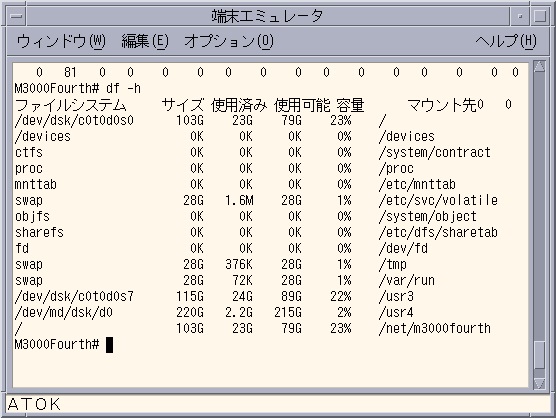556x418 pixels.
Task: Click the /system/contract mount point
Action: 435,152
